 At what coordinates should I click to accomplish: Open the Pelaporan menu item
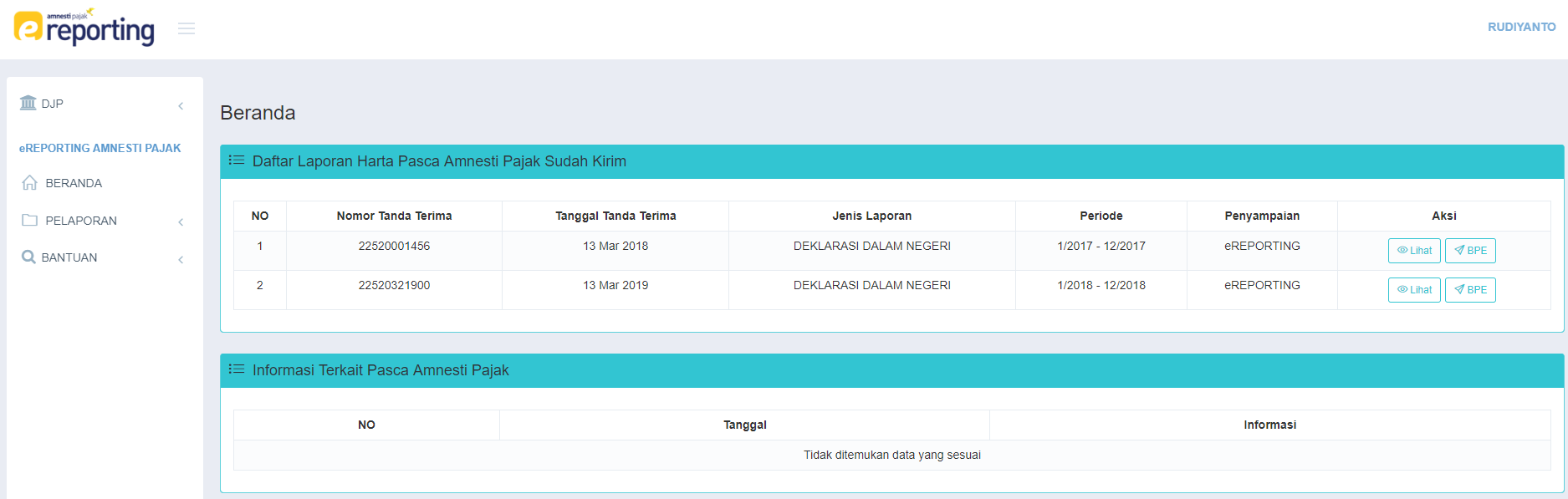pos(81,221)
